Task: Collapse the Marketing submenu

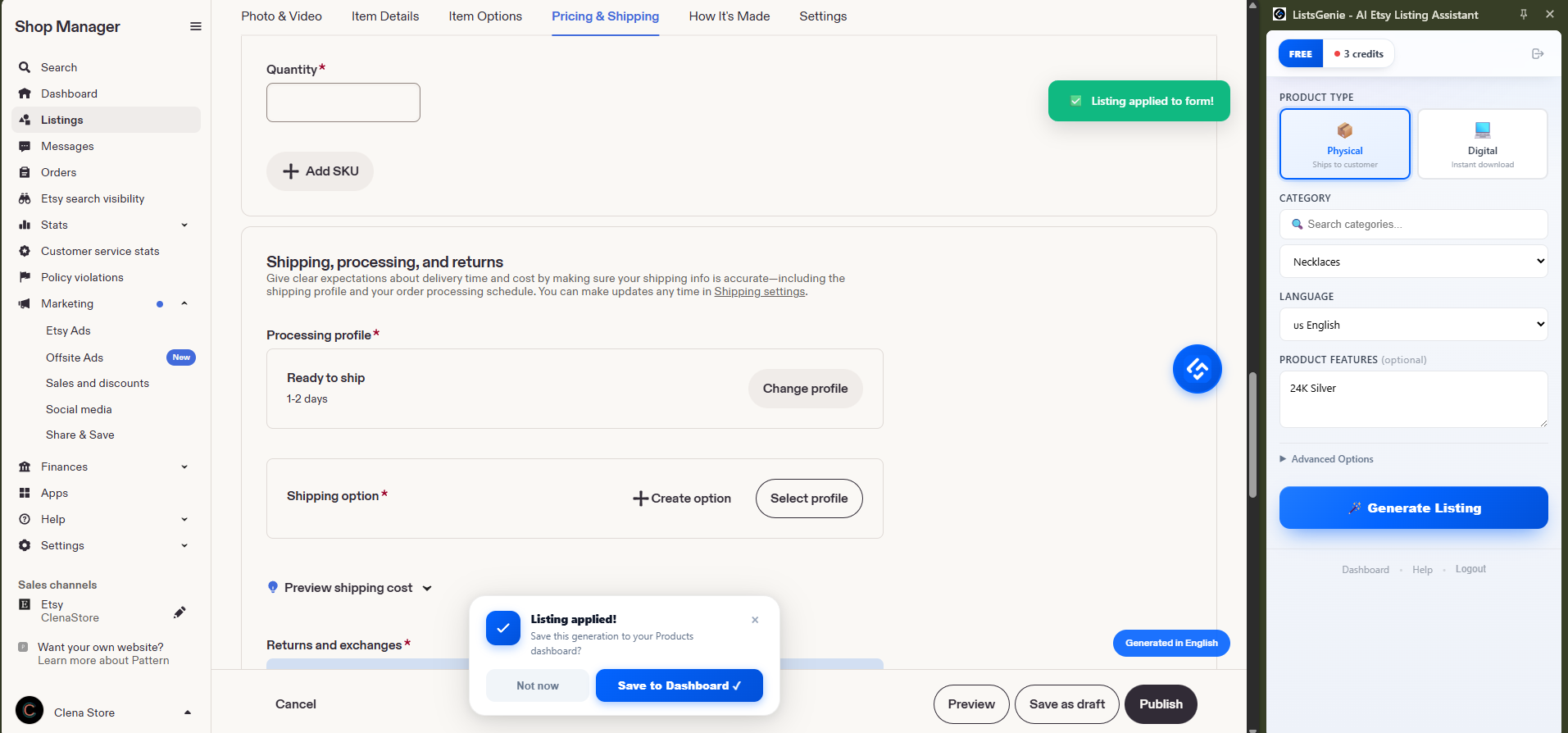Action: coord(184,303)
